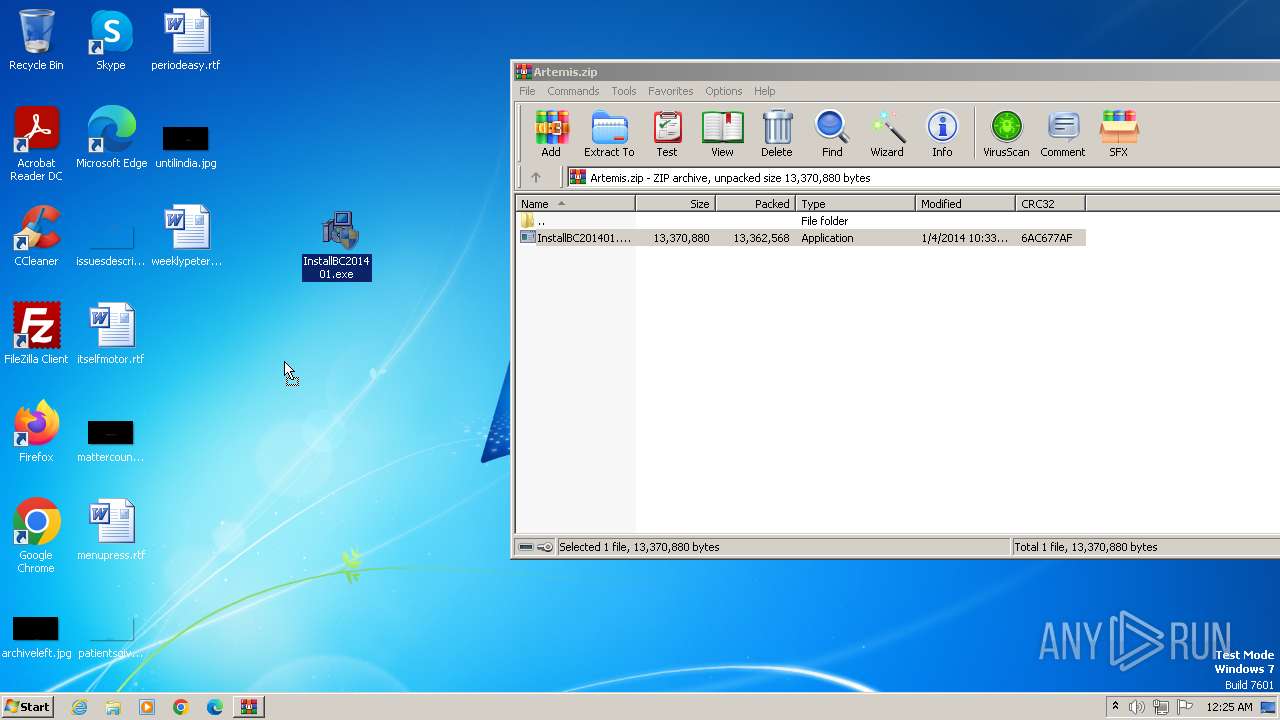Open Internet Explorer from taskbar
Screen dimensions: 1280x720
(x=79, y=707)
